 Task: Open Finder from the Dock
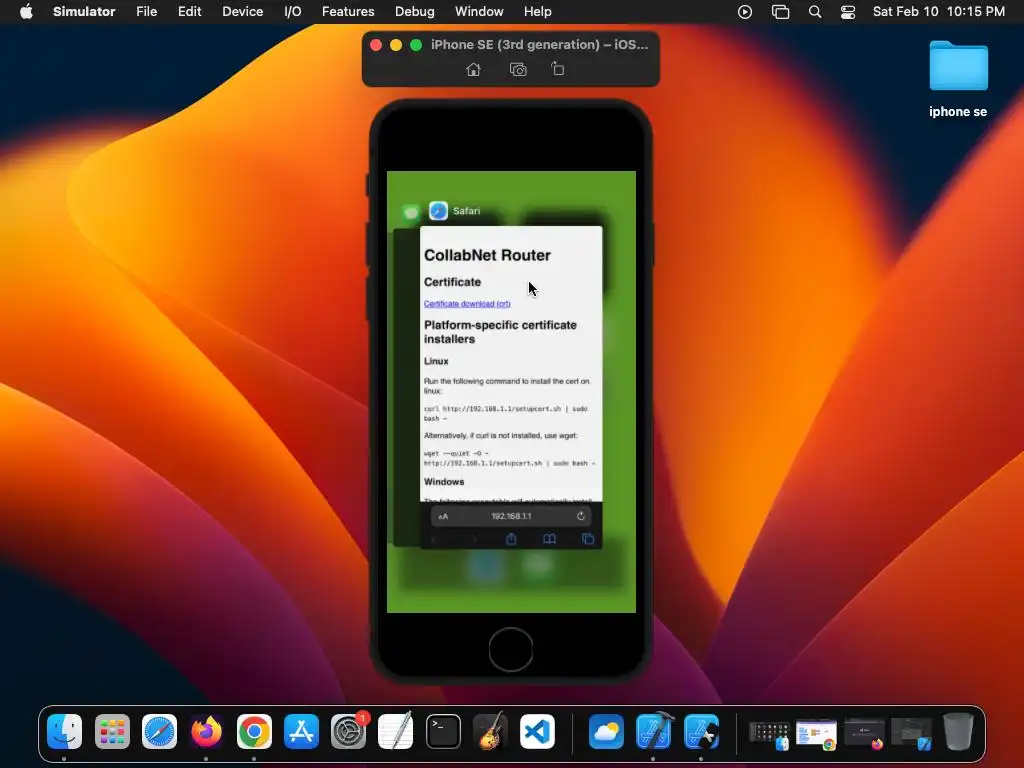point(64,731)
